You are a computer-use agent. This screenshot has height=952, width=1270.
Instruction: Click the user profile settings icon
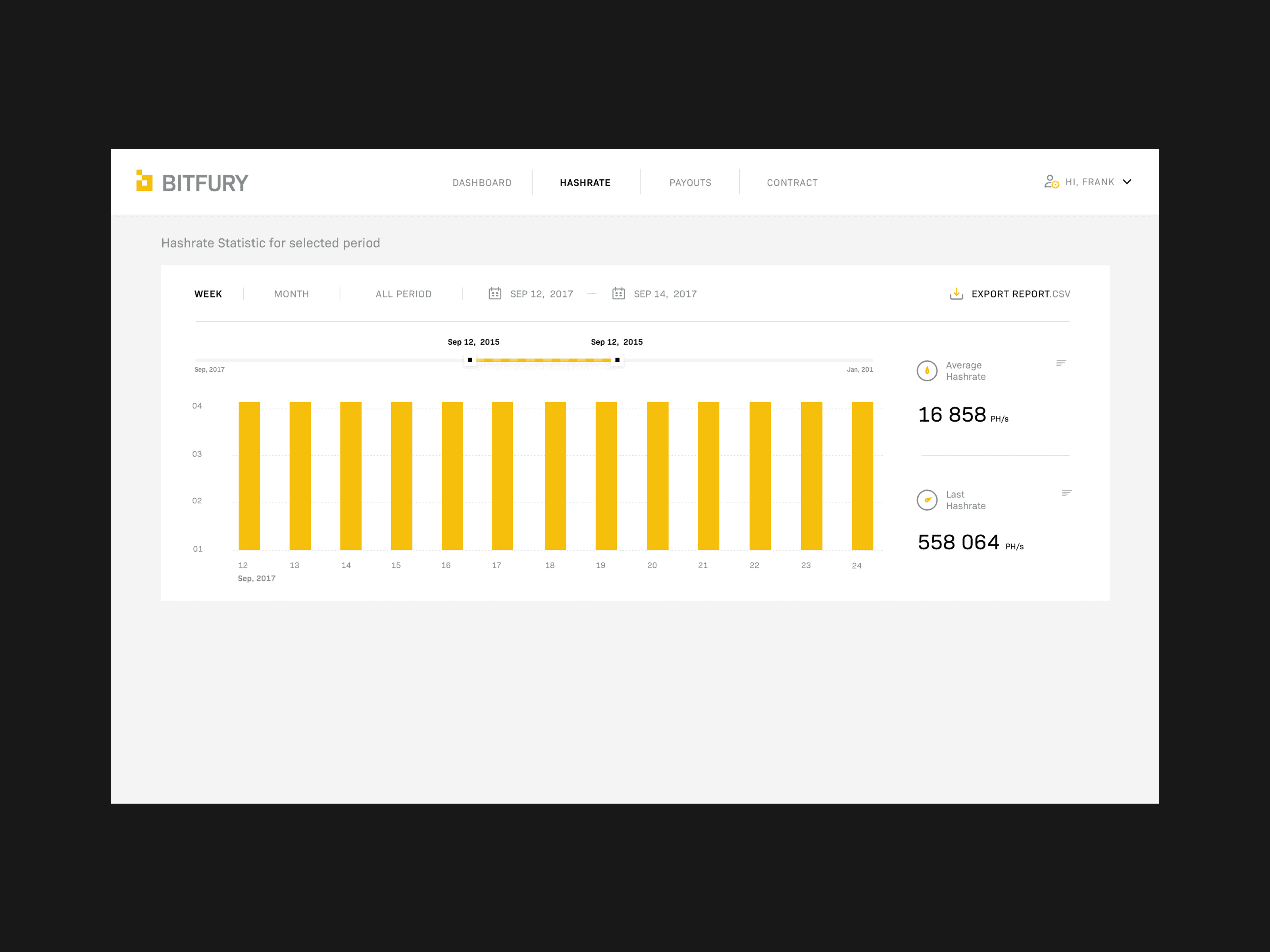tap(1051, 182)
